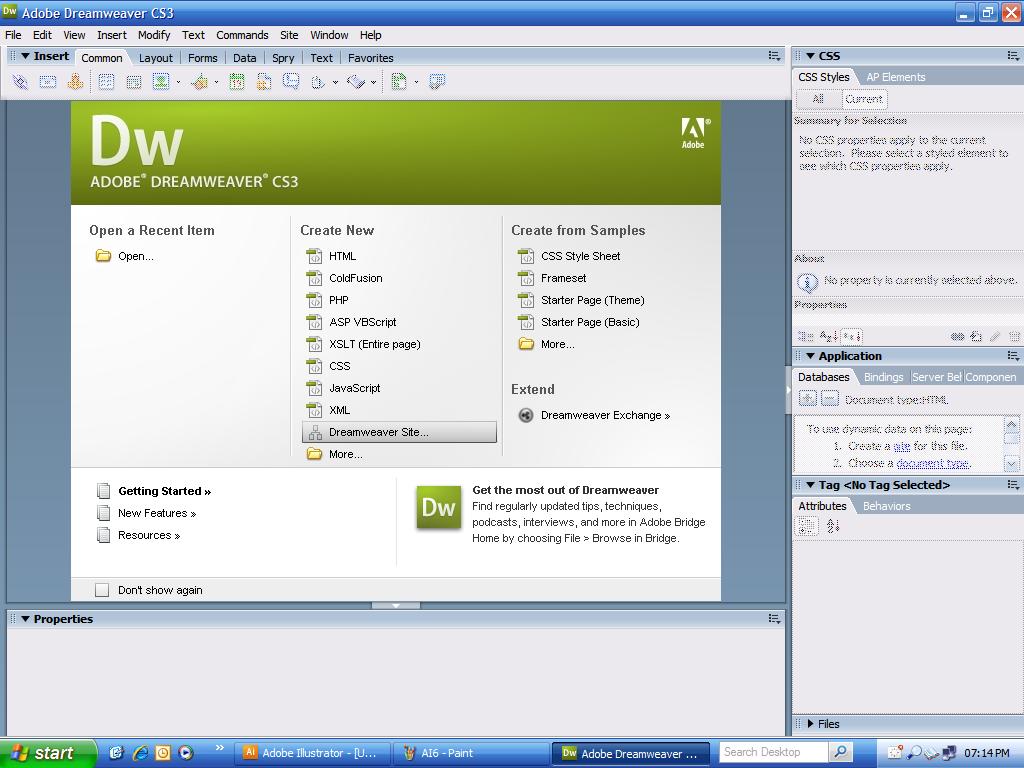This screenshot has height=768, width=1024.
Task: Click the Insert Div Tag icon
Action: [133, 82]
